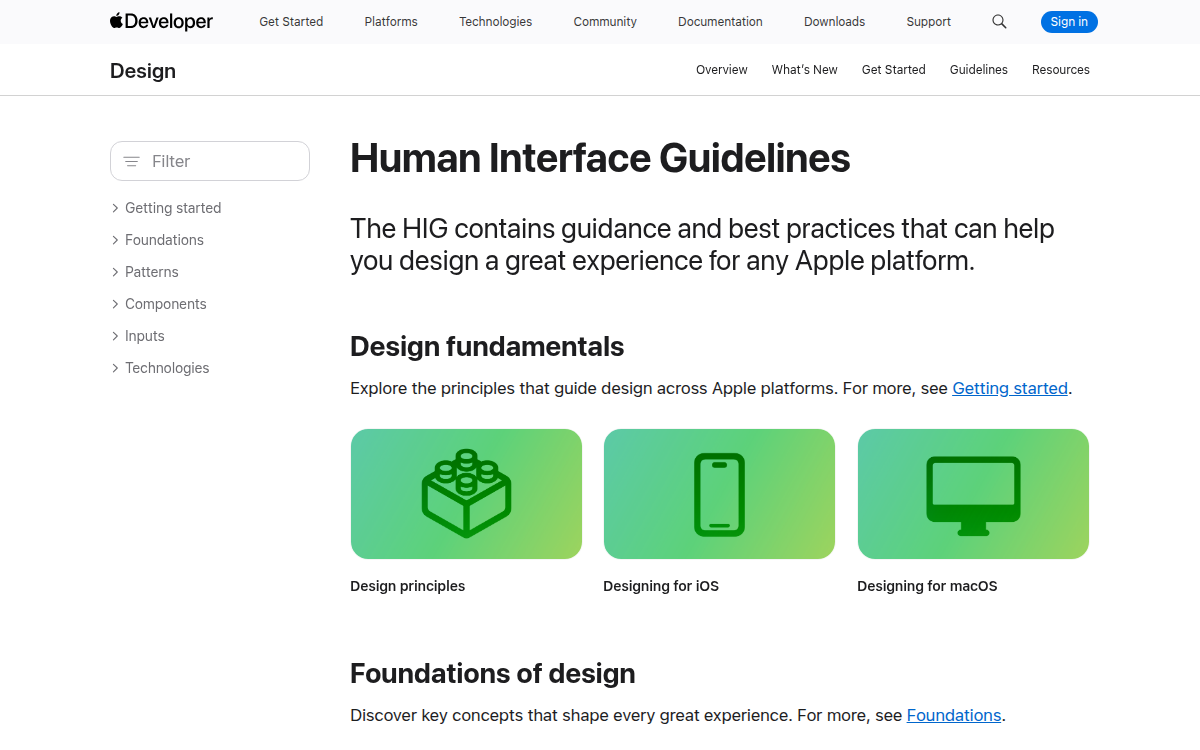
Task: Go to the Resources tab
Action: coord(1061,70)
